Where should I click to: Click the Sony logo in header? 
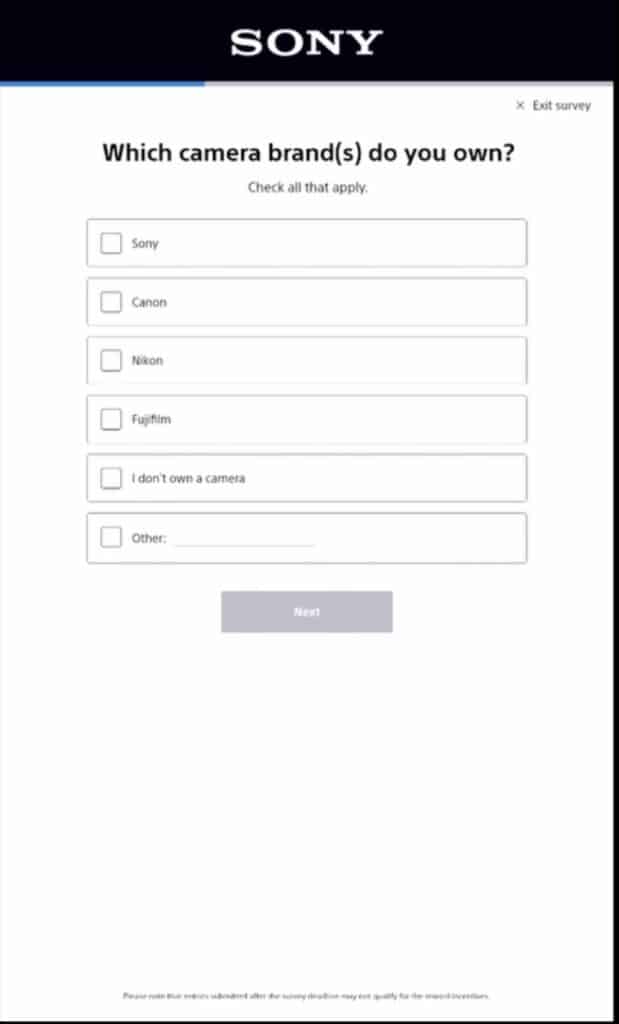pos(307,43)
